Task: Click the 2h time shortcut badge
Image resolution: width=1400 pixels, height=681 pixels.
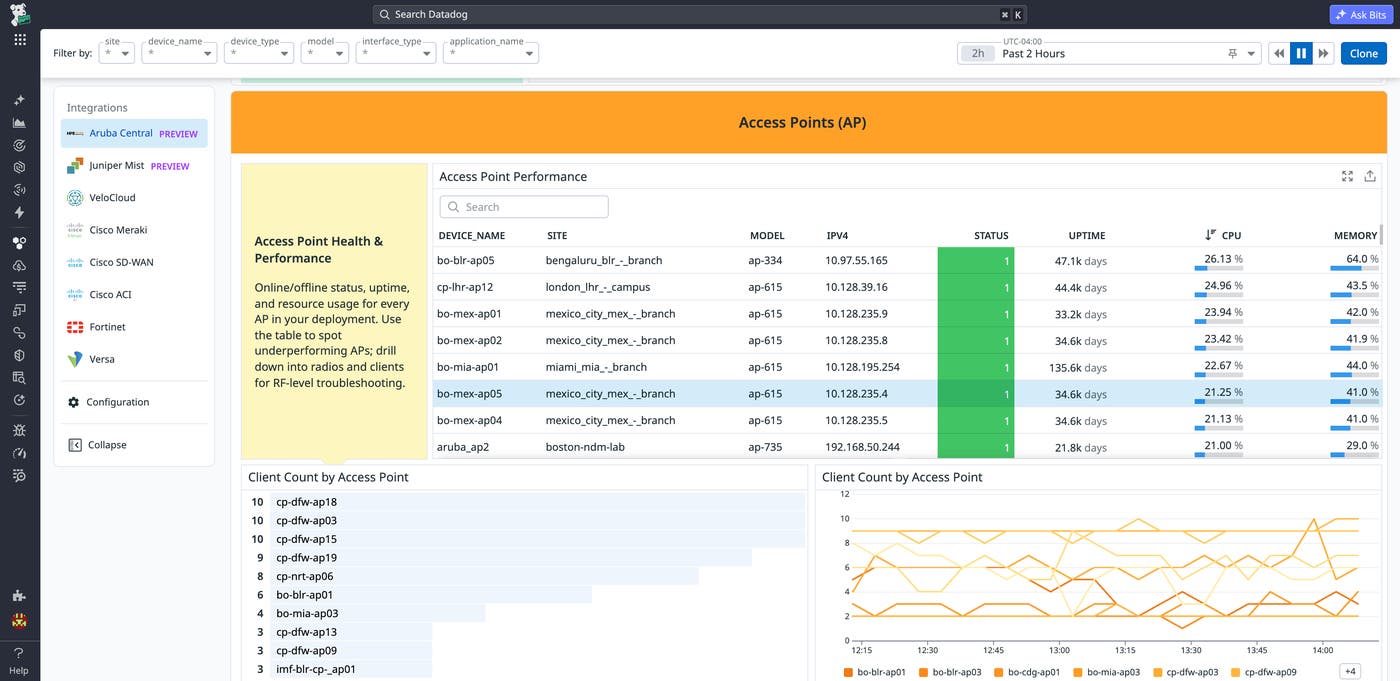Action: [x=978, y=54]
